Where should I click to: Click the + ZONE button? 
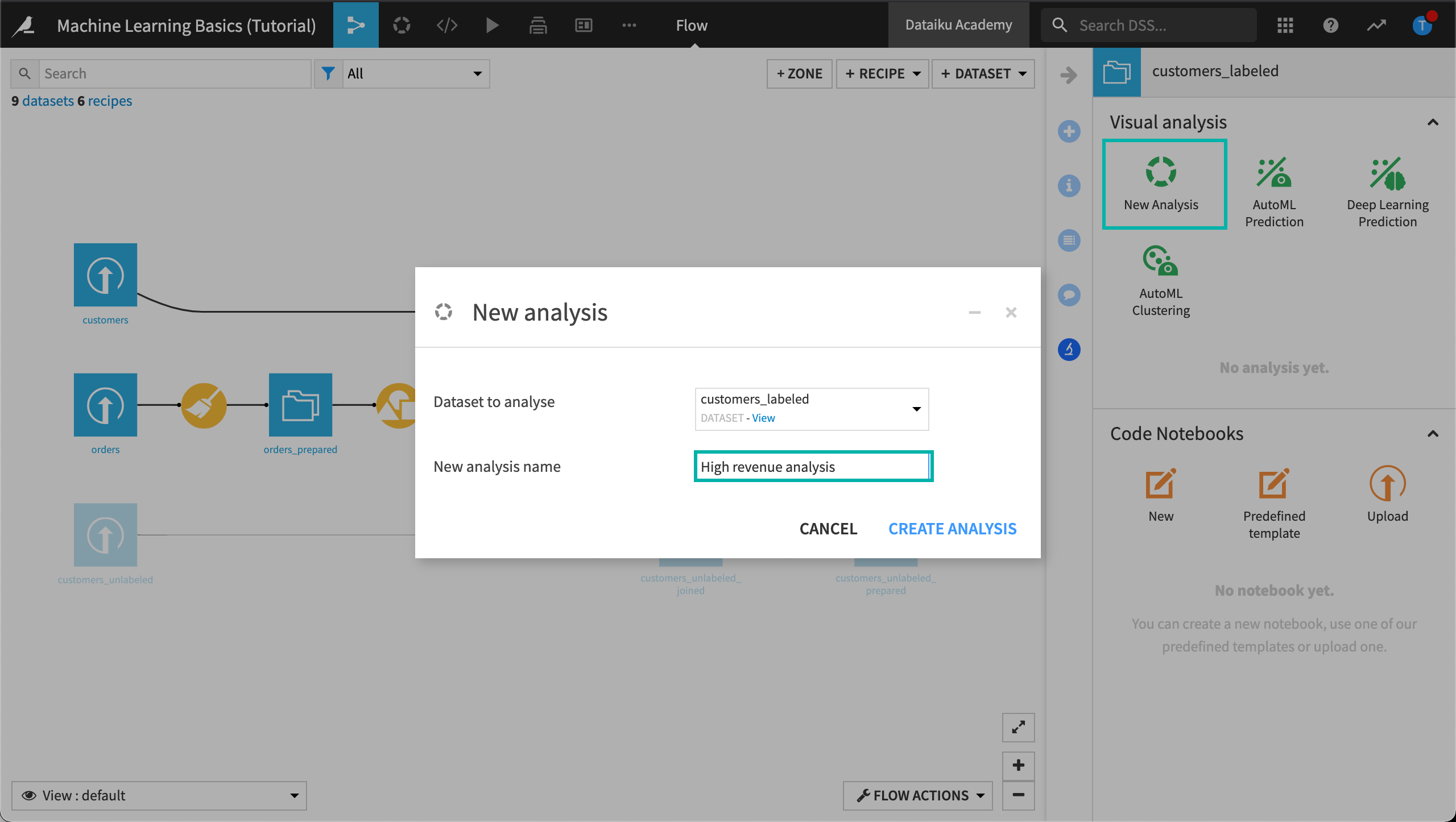point(799,74)
